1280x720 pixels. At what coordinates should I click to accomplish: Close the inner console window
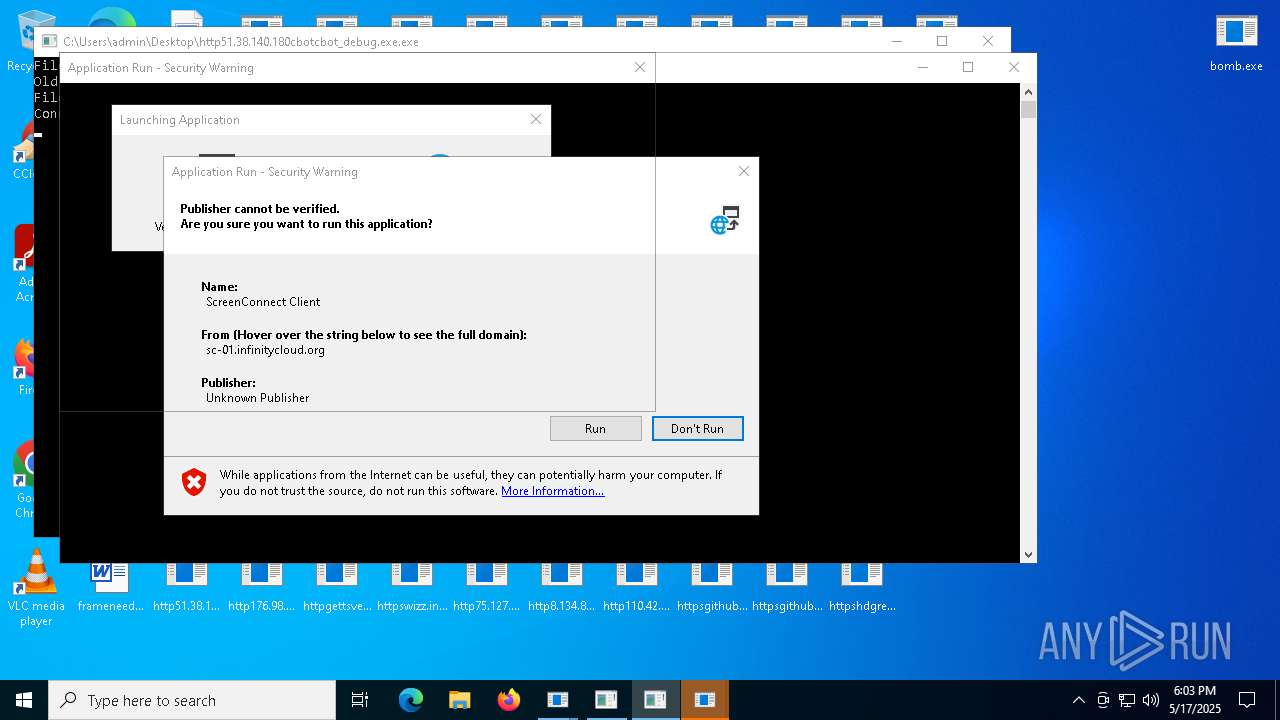coord(1014,67)
